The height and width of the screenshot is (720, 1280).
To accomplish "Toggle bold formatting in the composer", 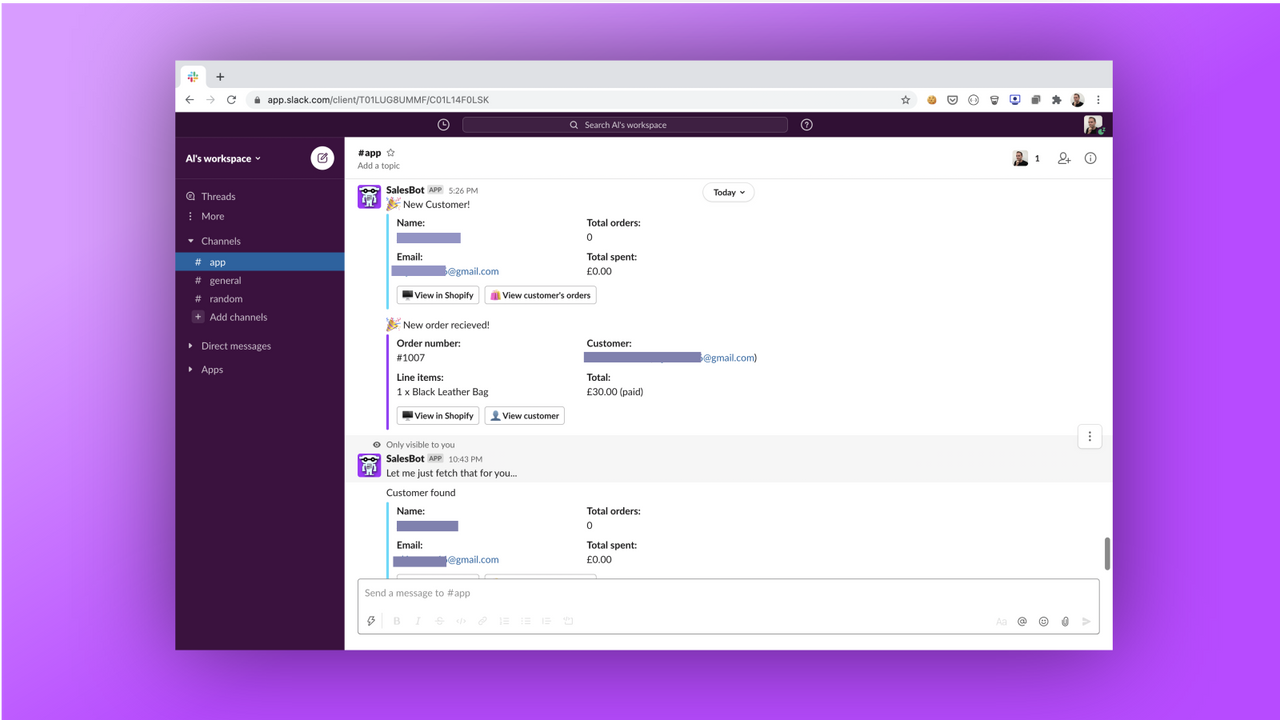I will coord(396,620).
